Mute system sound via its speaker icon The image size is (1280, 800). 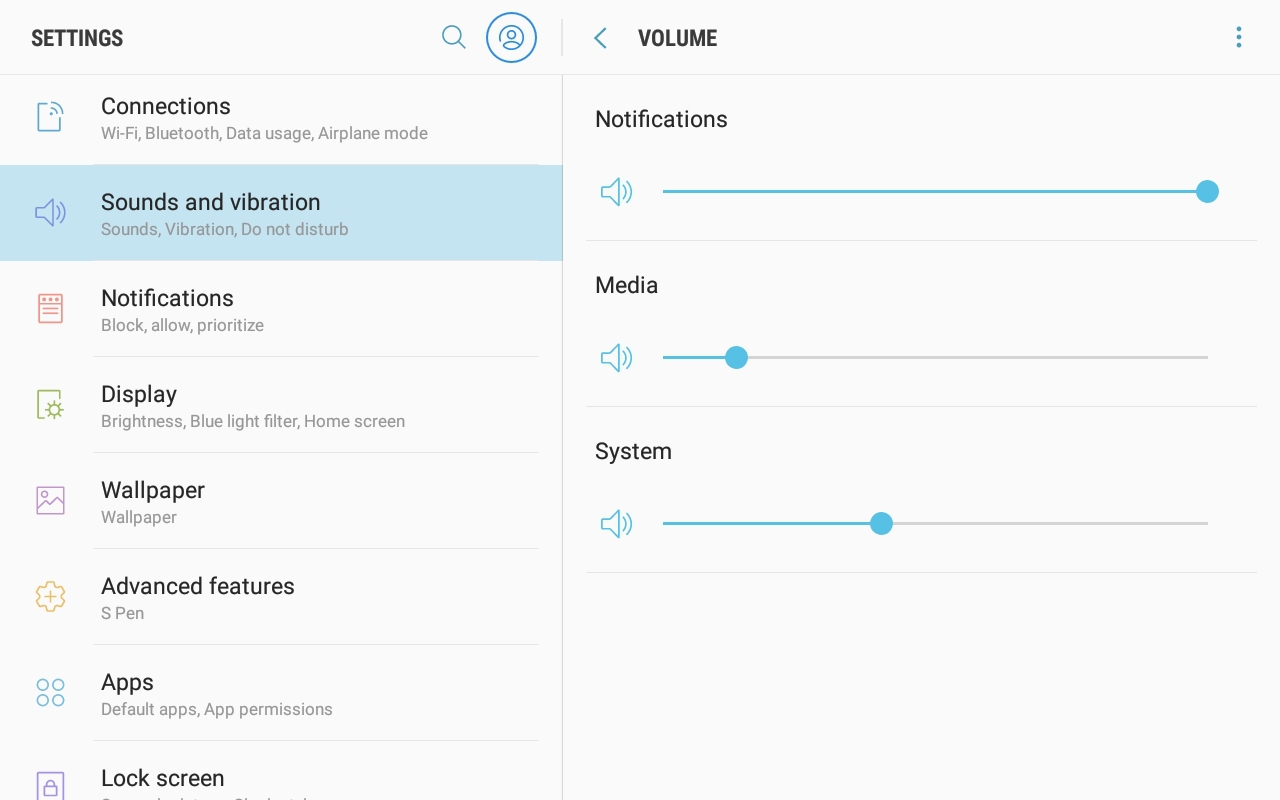point(616,523)
